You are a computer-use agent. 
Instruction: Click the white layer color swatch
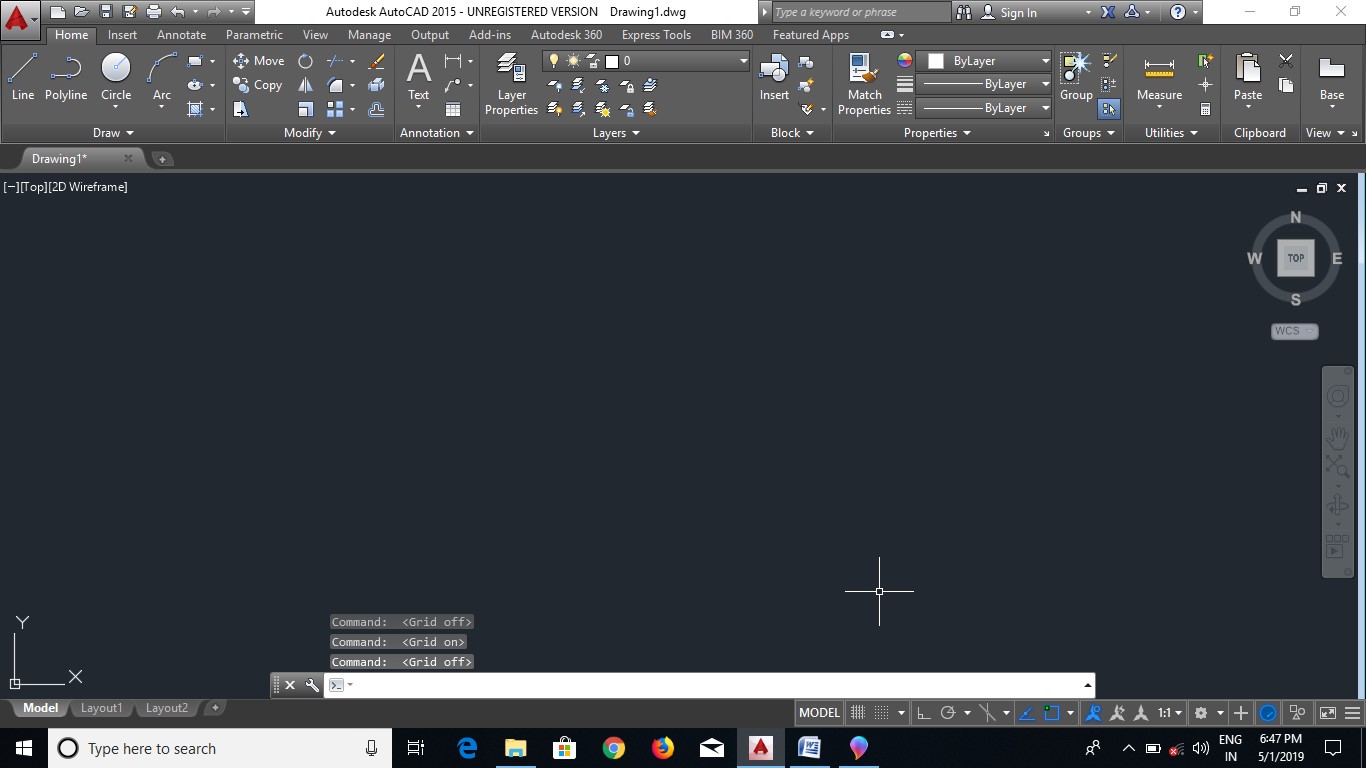[612, 61]
